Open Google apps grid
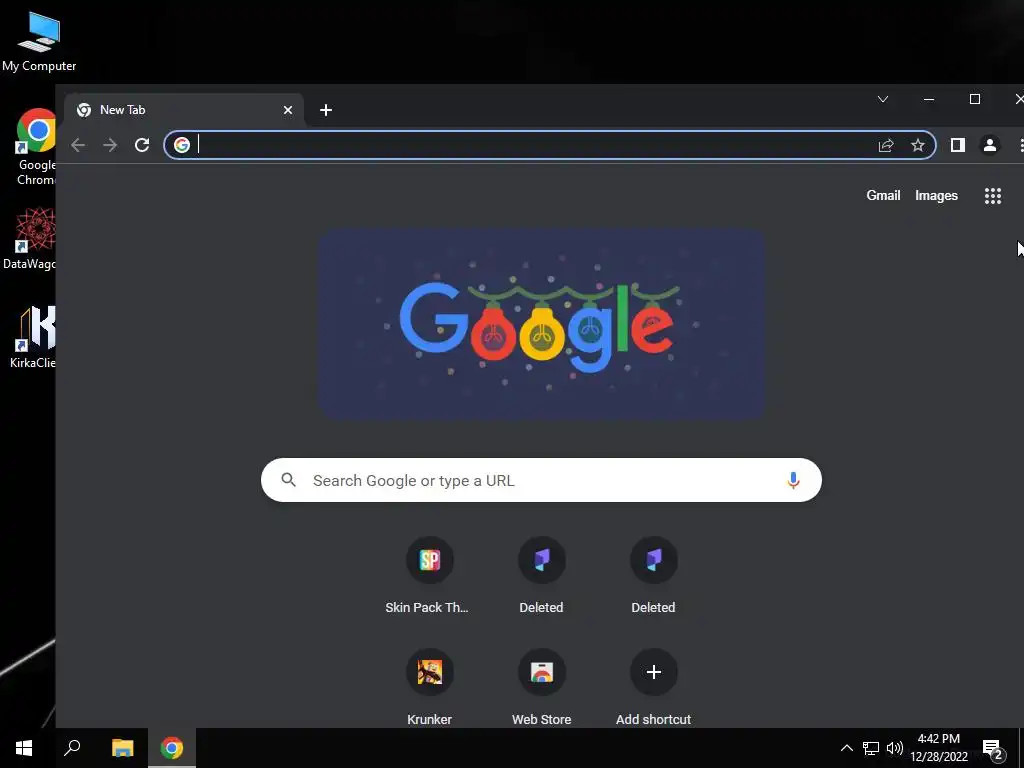Image resolution: width=1024 pixels, height=768 pixels. pyautogui.click(x=993, y=196)
